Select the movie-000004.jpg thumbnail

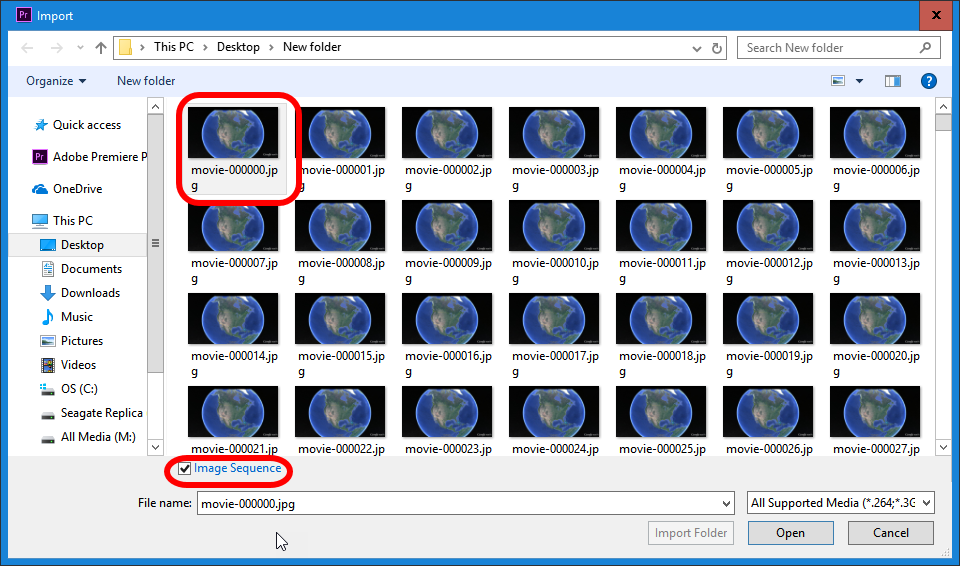pos(661,134)
